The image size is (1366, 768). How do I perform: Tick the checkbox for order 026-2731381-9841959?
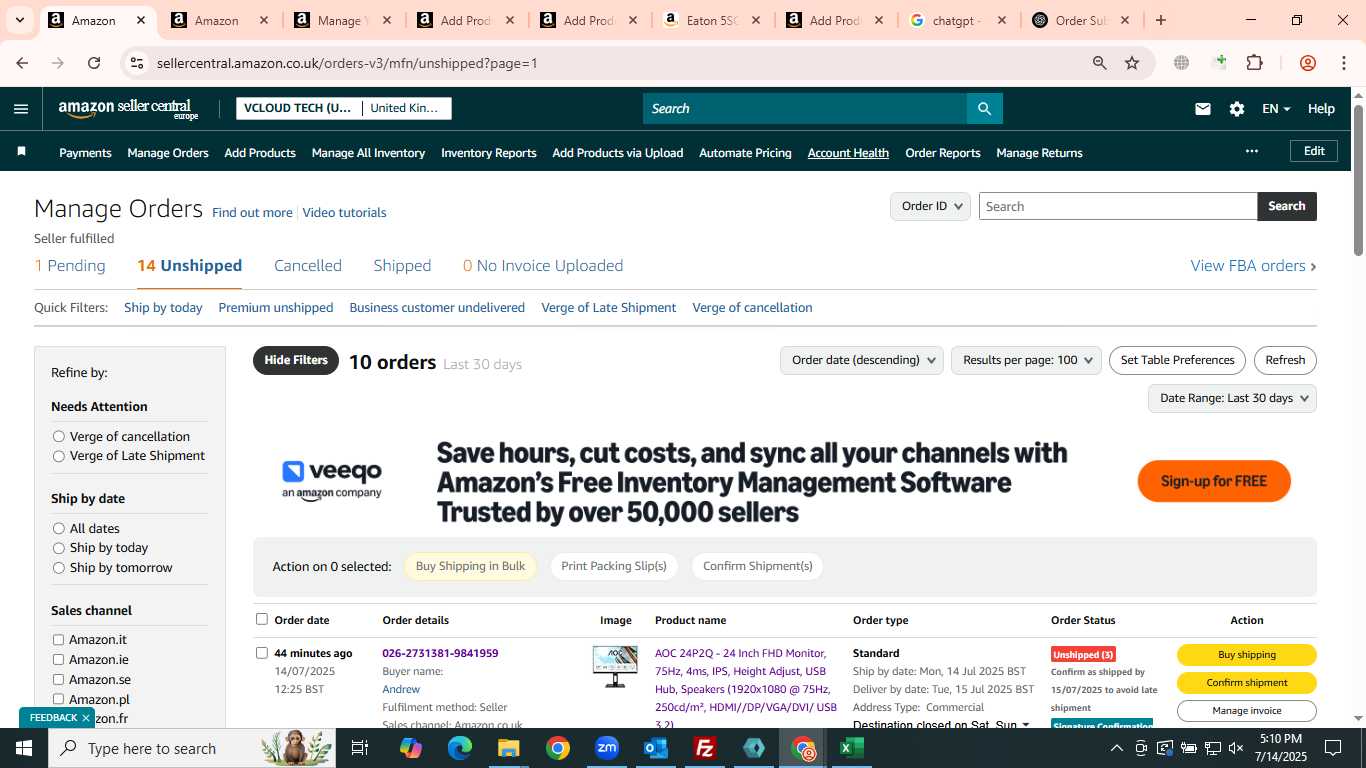click(x=262, y=653)
